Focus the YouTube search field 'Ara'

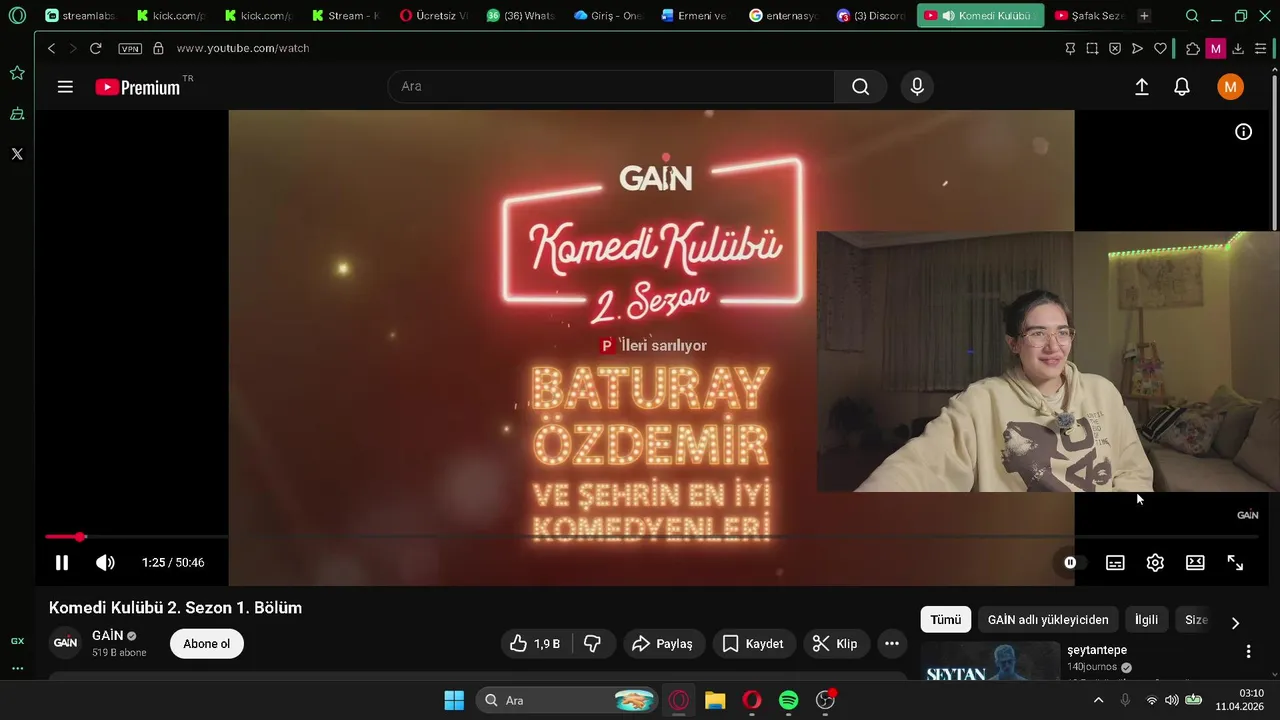[x=610, y=87]
